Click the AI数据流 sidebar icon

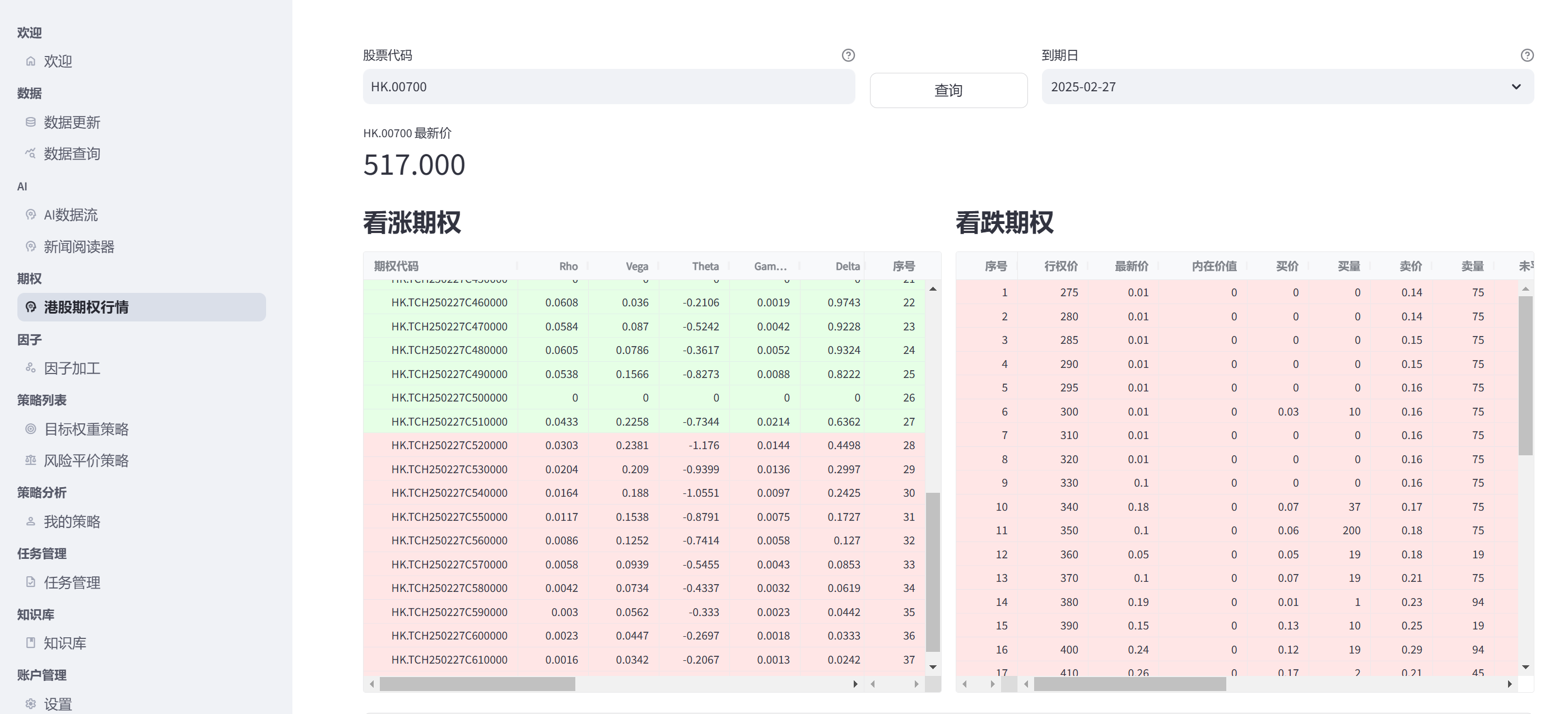30,214
